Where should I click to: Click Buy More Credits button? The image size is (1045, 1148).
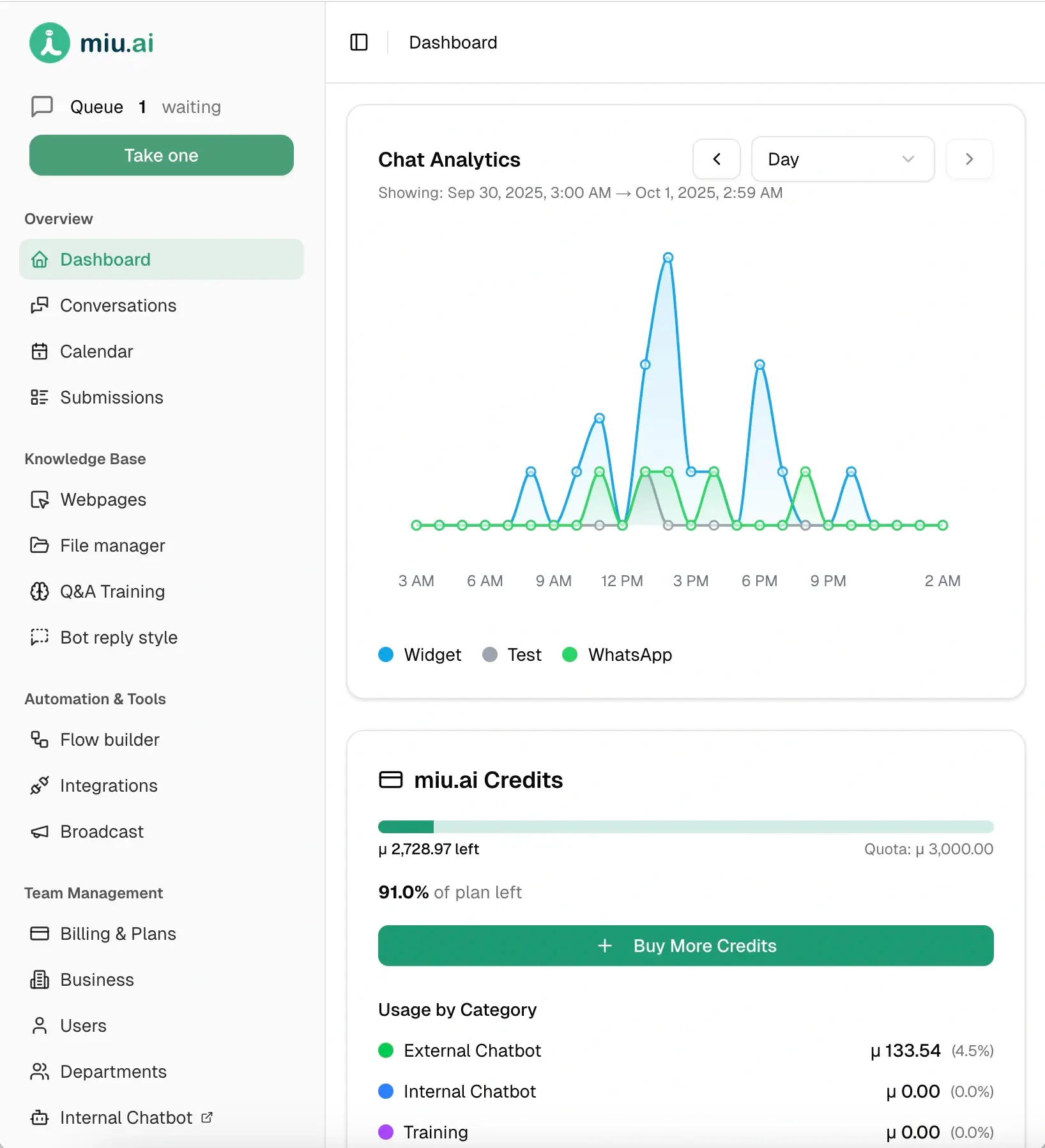click(x=685, y=946)
